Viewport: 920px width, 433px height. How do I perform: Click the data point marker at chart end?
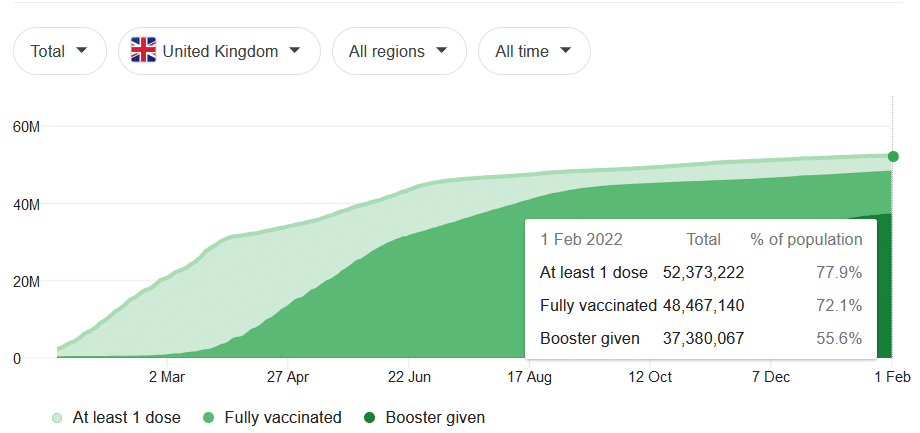[893, 156]
